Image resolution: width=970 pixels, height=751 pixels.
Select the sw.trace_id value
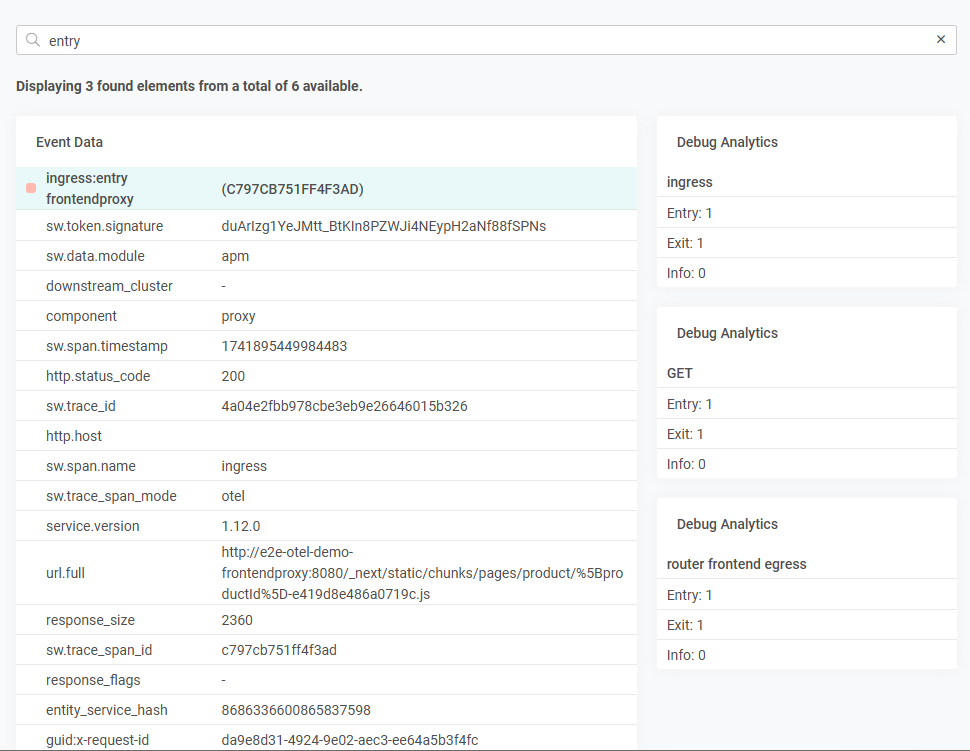[x=344, y=406]
